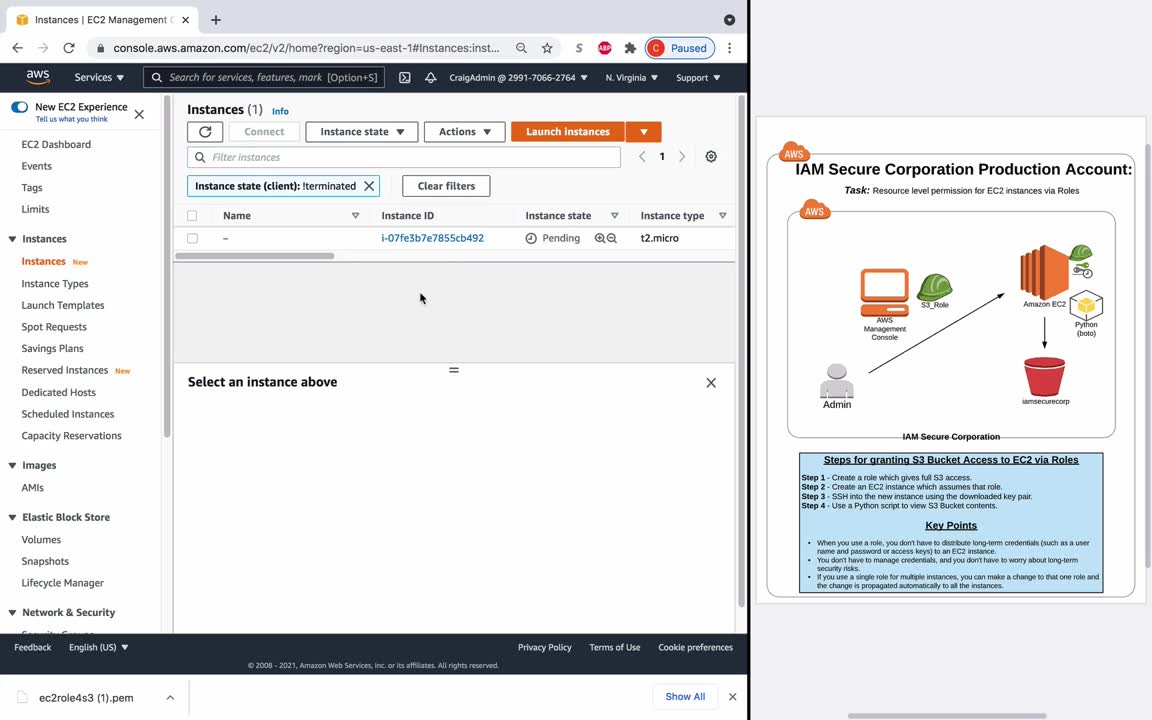This screenshot has width=1152, height=720.
Task: Collapse the Images sidebar section
Action: click(x=12, y=465)
